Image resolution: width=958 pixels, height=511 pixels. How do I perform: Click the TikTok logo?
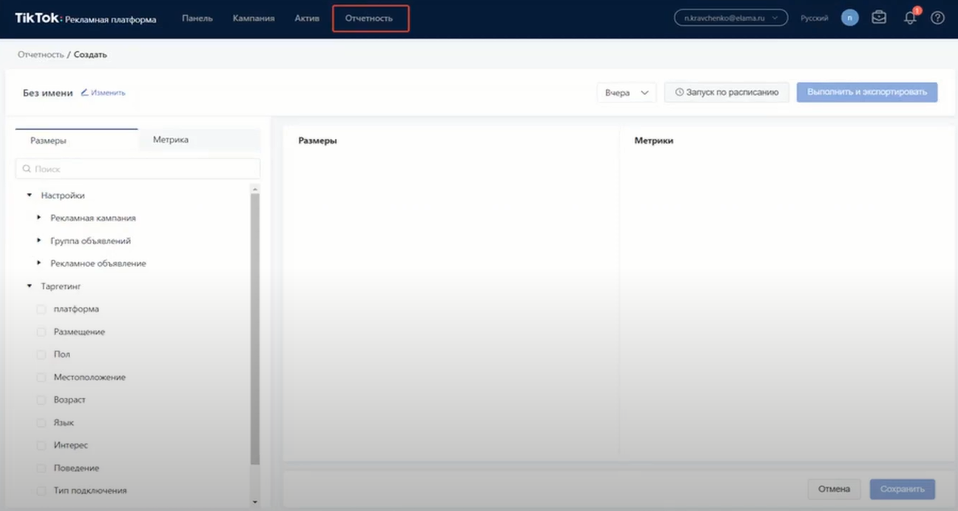tap(37, 18)
